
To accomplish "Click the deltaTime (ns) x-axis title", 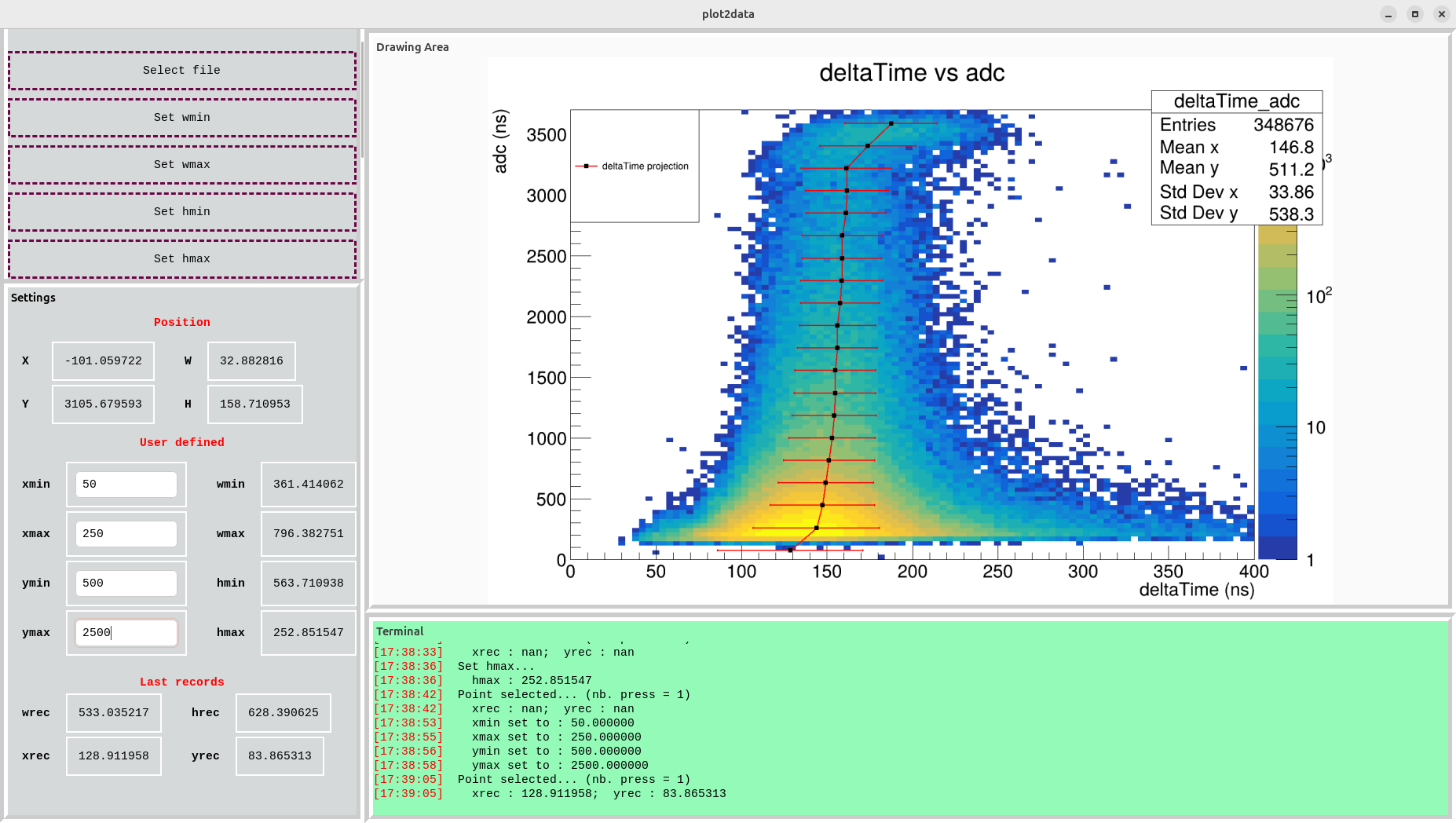I will [x=1196, y=591].
